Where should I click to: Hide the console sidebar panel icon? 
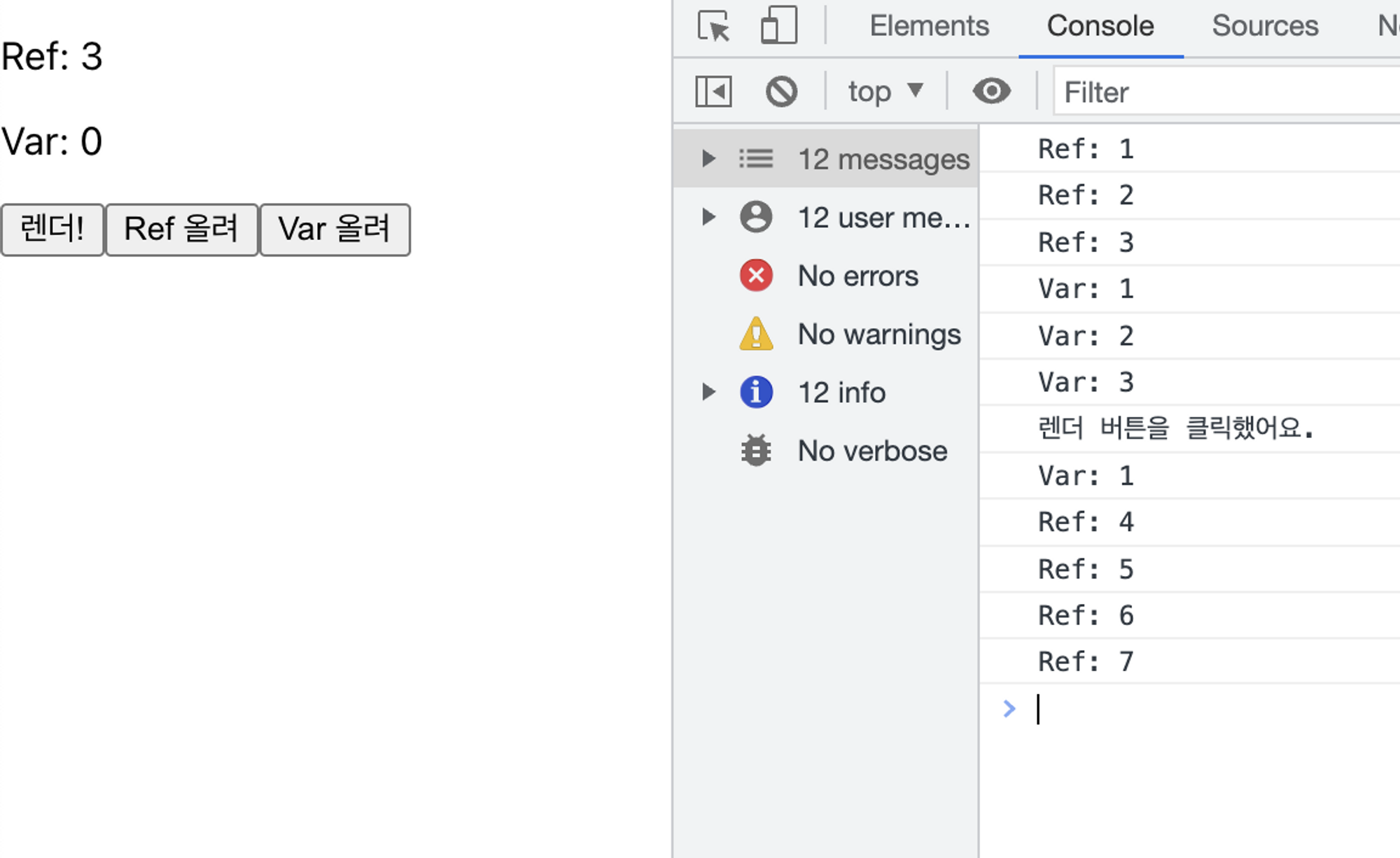point(713,92)
